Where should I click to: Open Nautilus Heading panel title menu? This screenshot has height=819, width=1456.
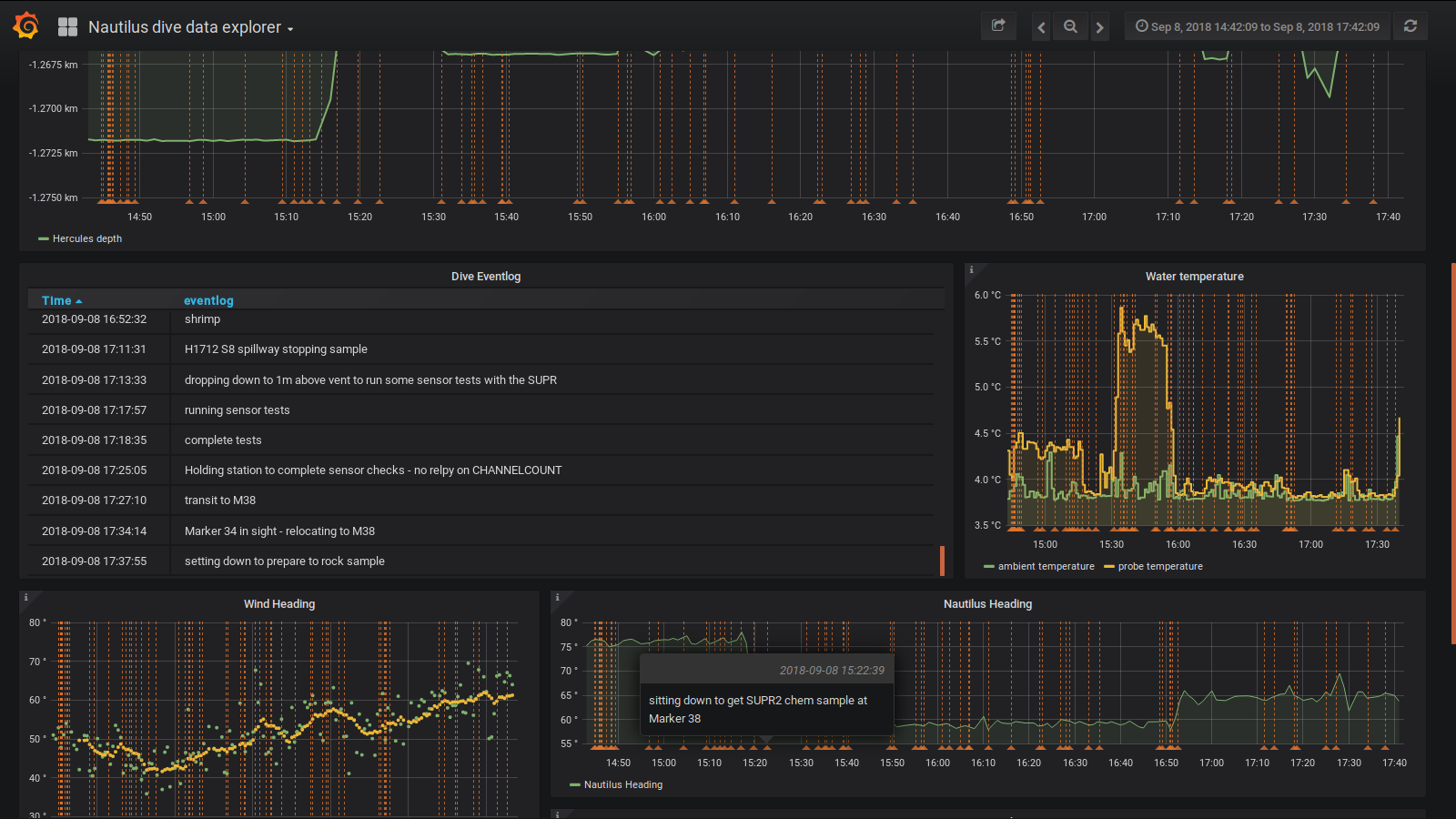pyautogui.click(x=987, y=603)
